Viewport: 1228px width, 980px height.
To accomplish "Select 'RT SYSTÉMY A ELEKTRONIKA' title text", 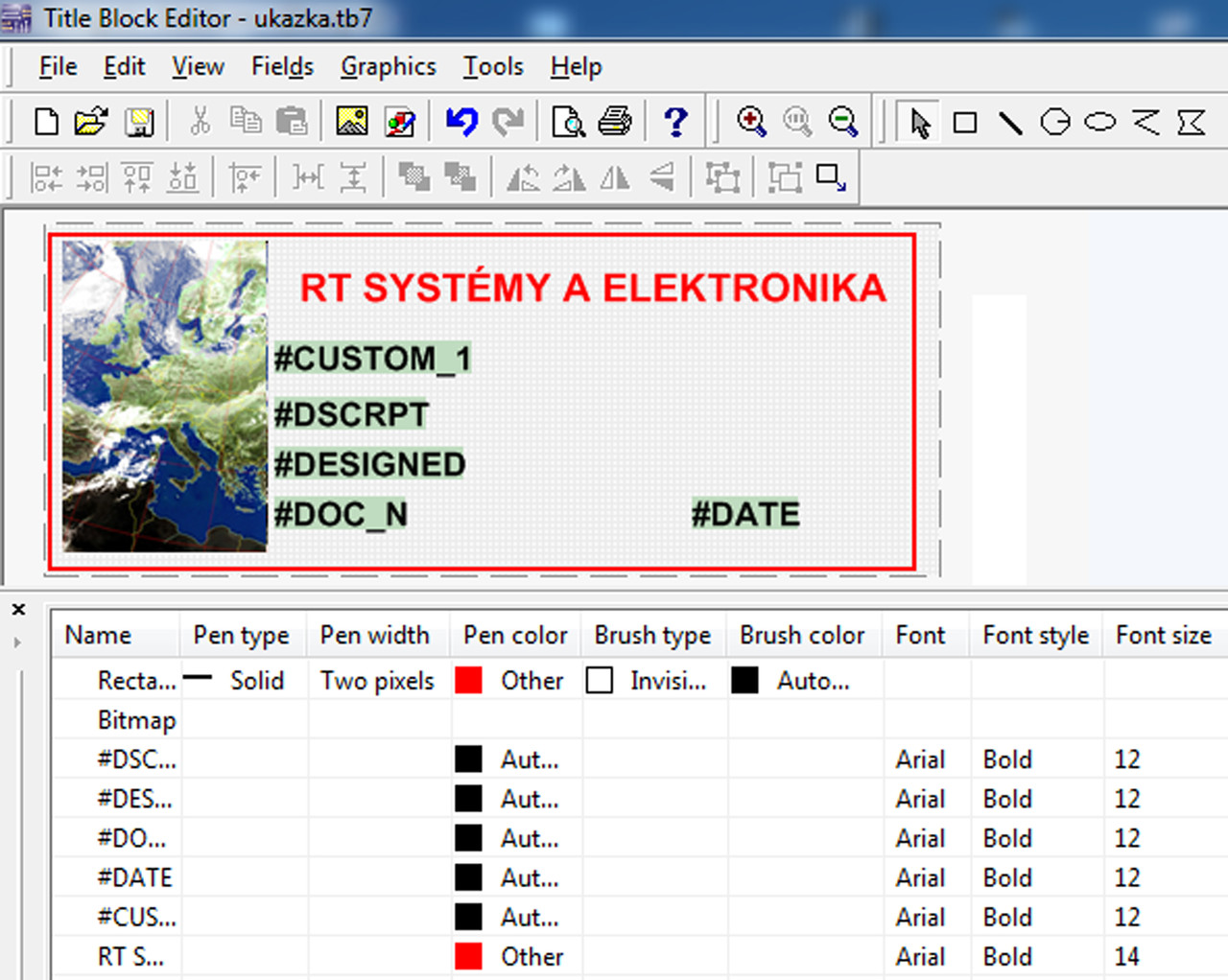I will point(593,288).
